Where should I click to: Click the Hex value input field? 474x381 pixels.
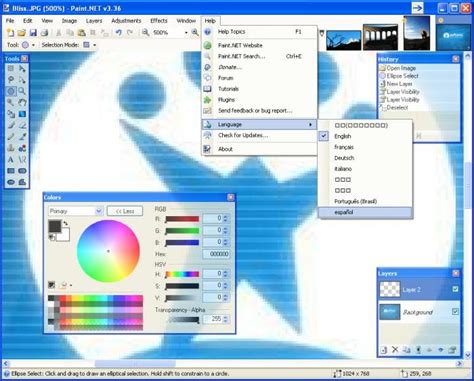tap(216, 254)
